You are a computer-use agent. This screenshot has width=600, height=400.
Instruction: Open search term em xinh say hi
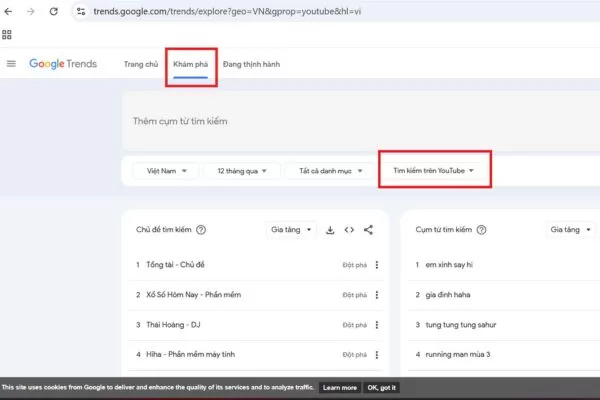coord(449,264)
